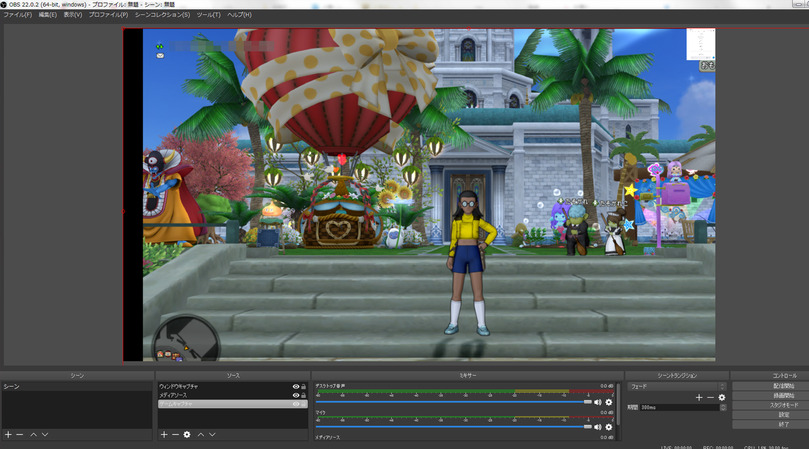The height and width of the screenshot is (449, 809).
Task: Click the OBS logo in title bar
Action: click(x=4, y=4)
